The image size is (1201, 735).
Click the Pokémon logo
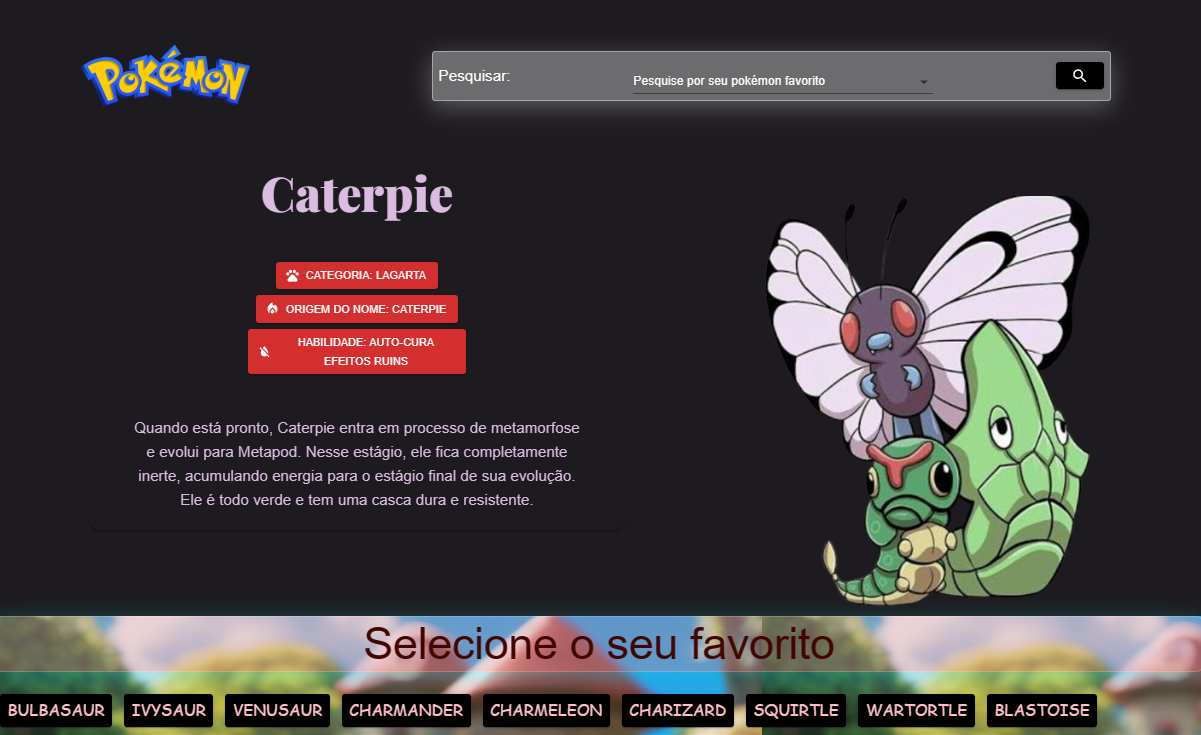pyautogui.click(x=165, y=74)
